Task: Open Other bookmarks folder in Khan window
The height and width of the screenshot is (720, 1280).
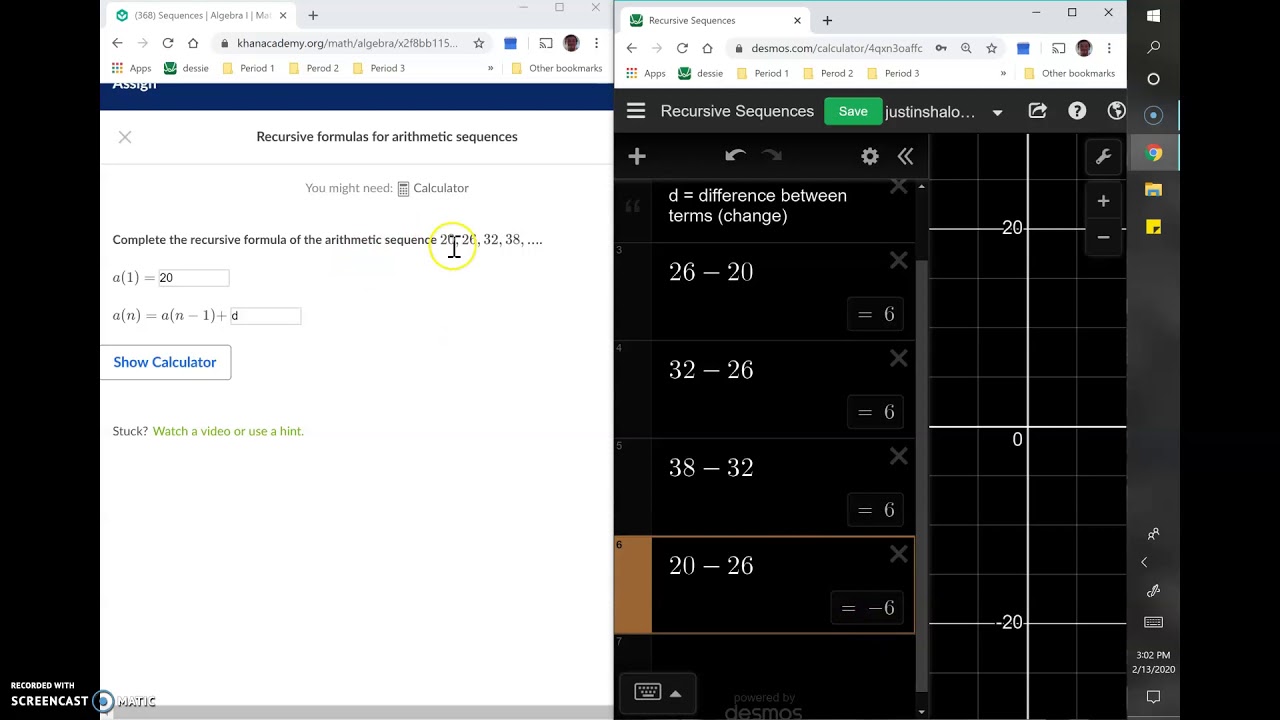Action: coord(557,68)
